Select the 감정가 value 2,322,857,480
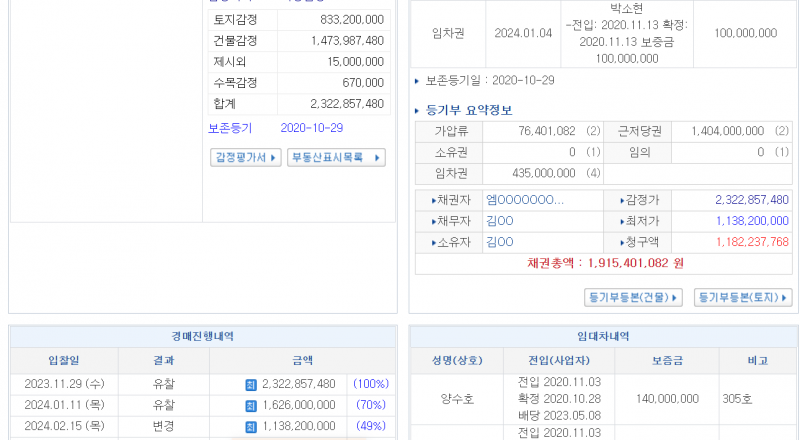The height and width of the screenshot is (440, 800). tap(752, 200)
